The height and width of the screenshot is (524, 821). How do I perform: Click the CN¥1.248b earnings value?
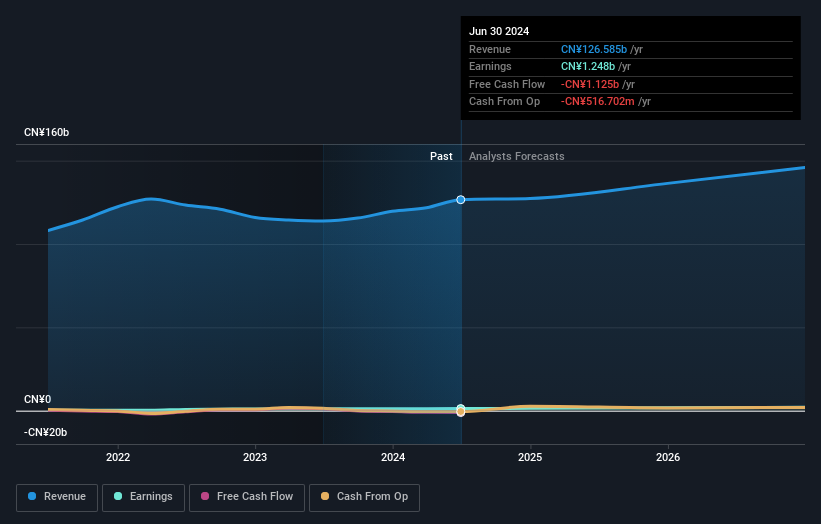[x=588, y=66]
